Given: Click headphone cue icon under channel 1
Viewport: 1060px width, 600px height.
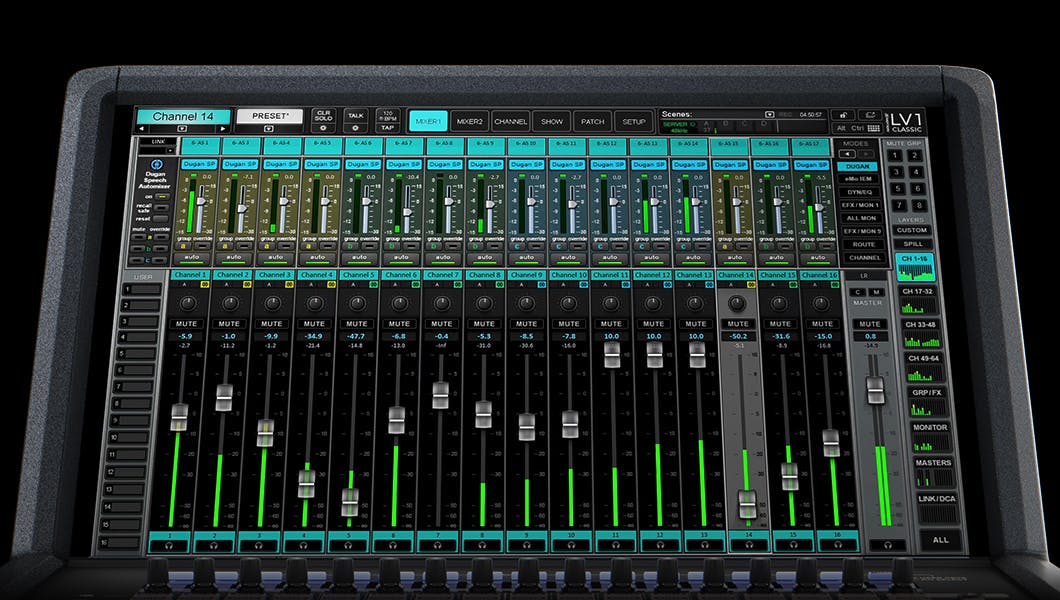Looking at the screenshot, I should (x=169, y=546).
